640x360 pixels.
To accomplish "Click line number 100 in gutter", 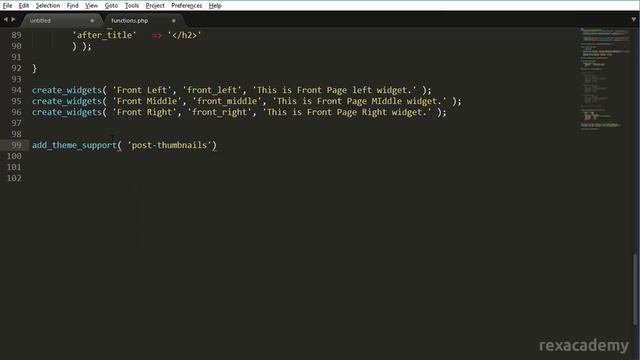I will (14, 156).
